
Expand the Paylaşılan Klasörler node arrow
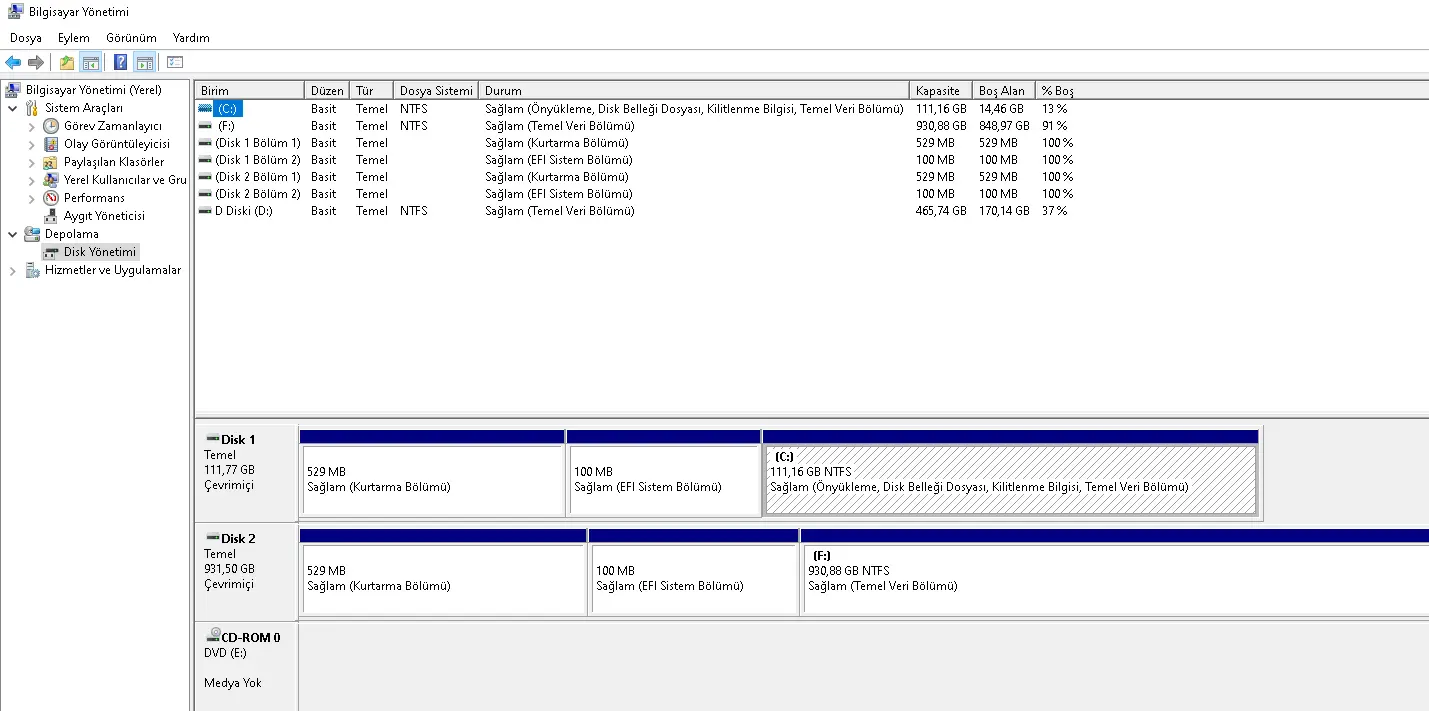pos(32,162)
